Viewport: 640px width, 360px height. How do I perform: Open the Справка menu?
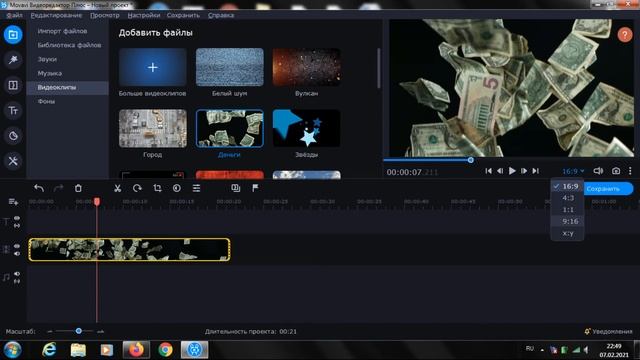coord(221,15)
